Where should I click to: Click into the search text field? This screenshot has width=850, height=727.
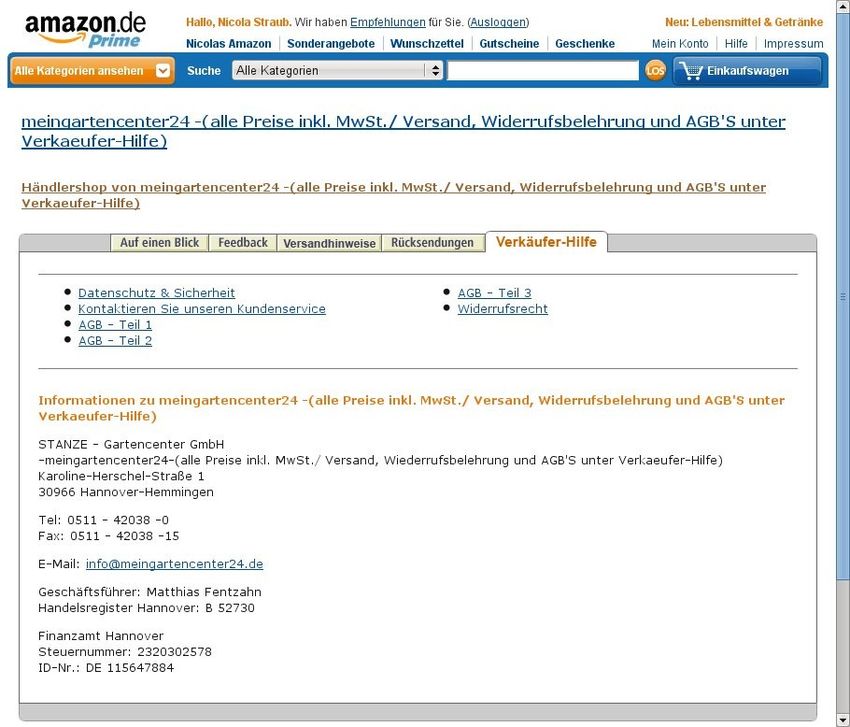542,71
